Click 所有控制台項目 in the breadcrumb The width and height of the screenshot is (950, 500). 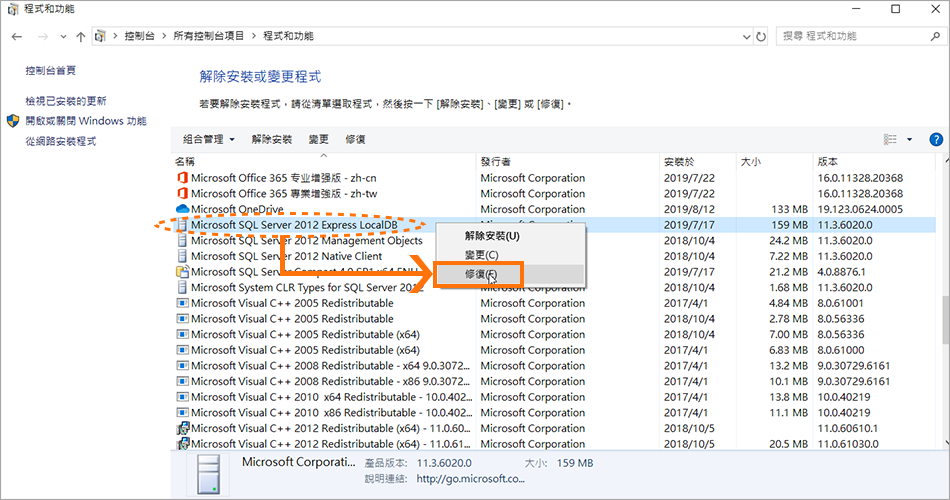click(x=208, y=36)
